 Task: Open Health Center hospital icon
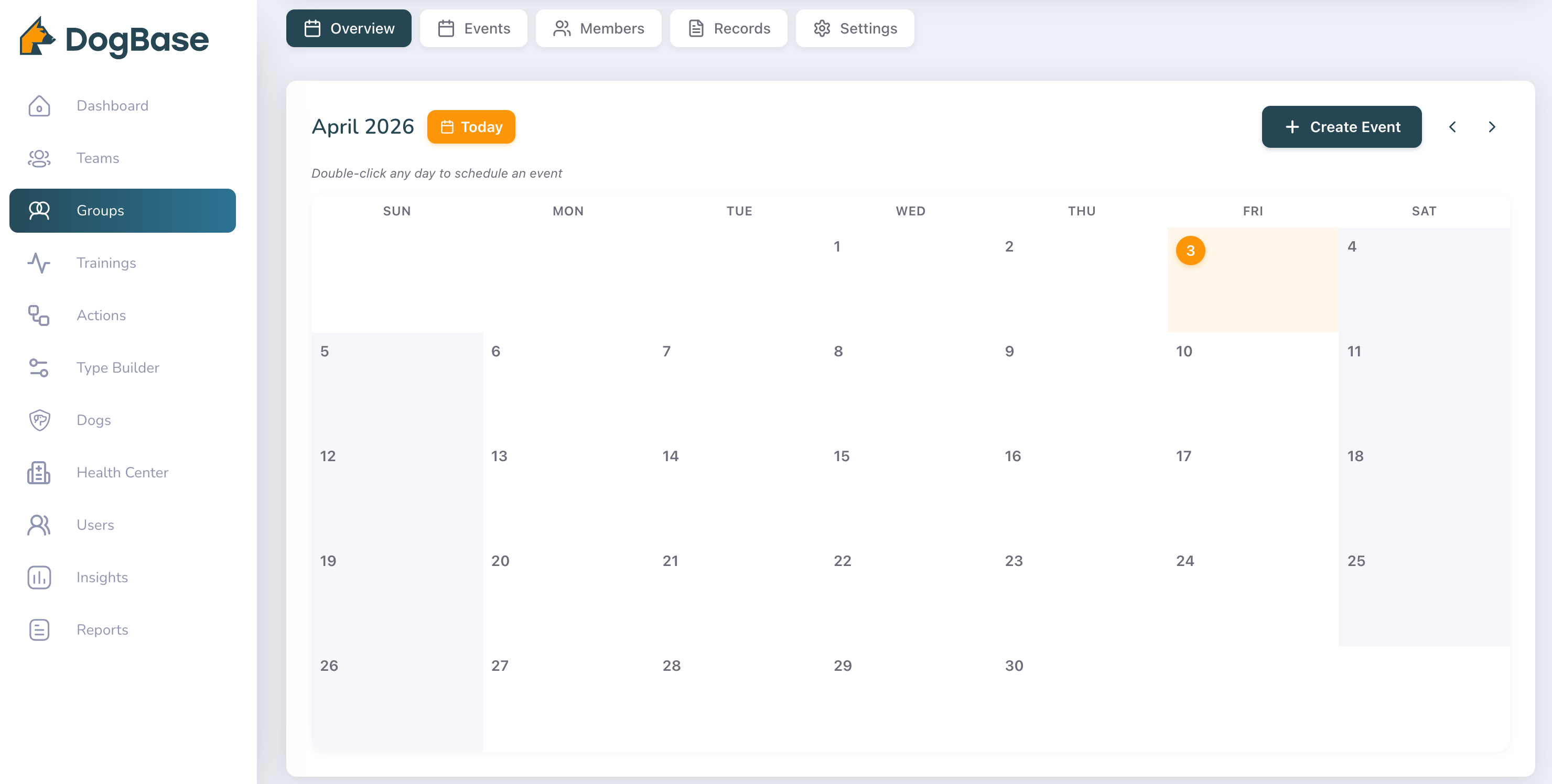(x=39, y=473)
